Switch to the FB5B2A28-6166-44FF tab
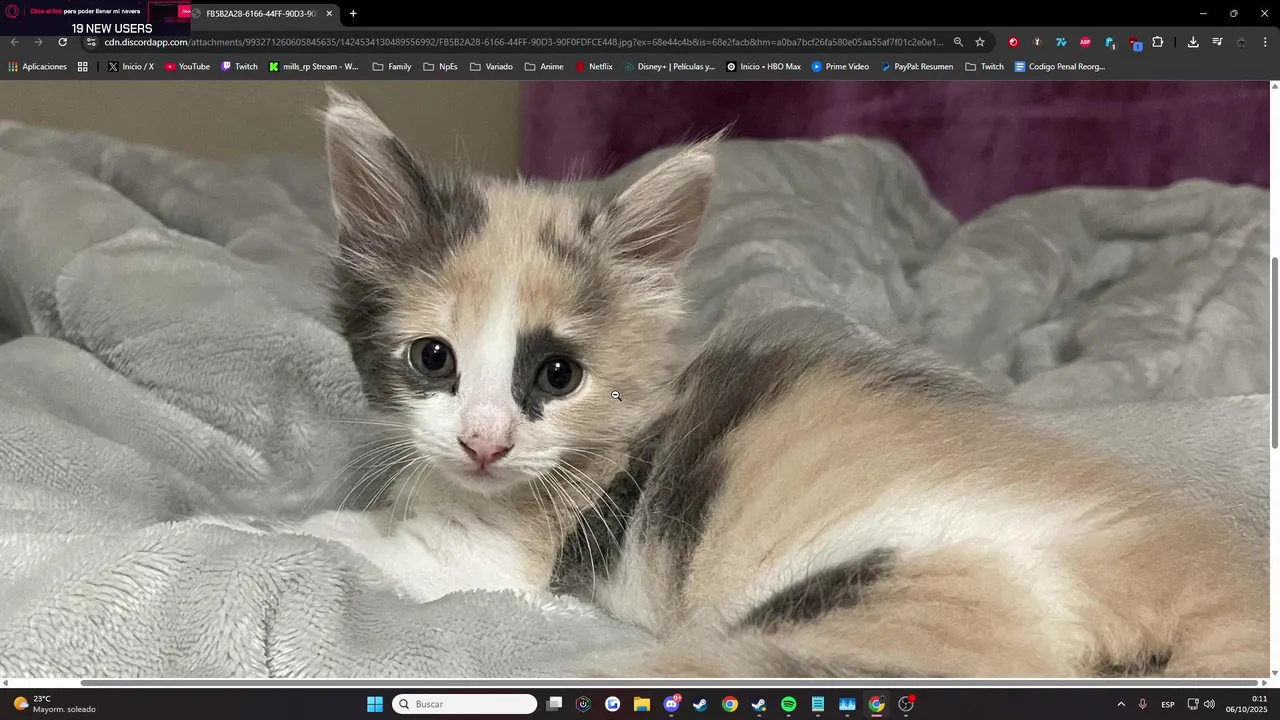The image size is (1280, 720). (x=262, y=14)
